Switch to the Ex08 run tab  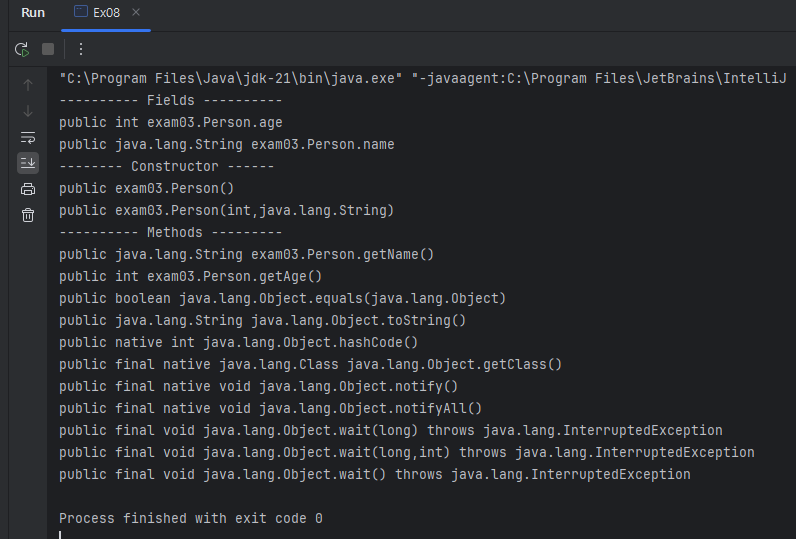(104, 13)
